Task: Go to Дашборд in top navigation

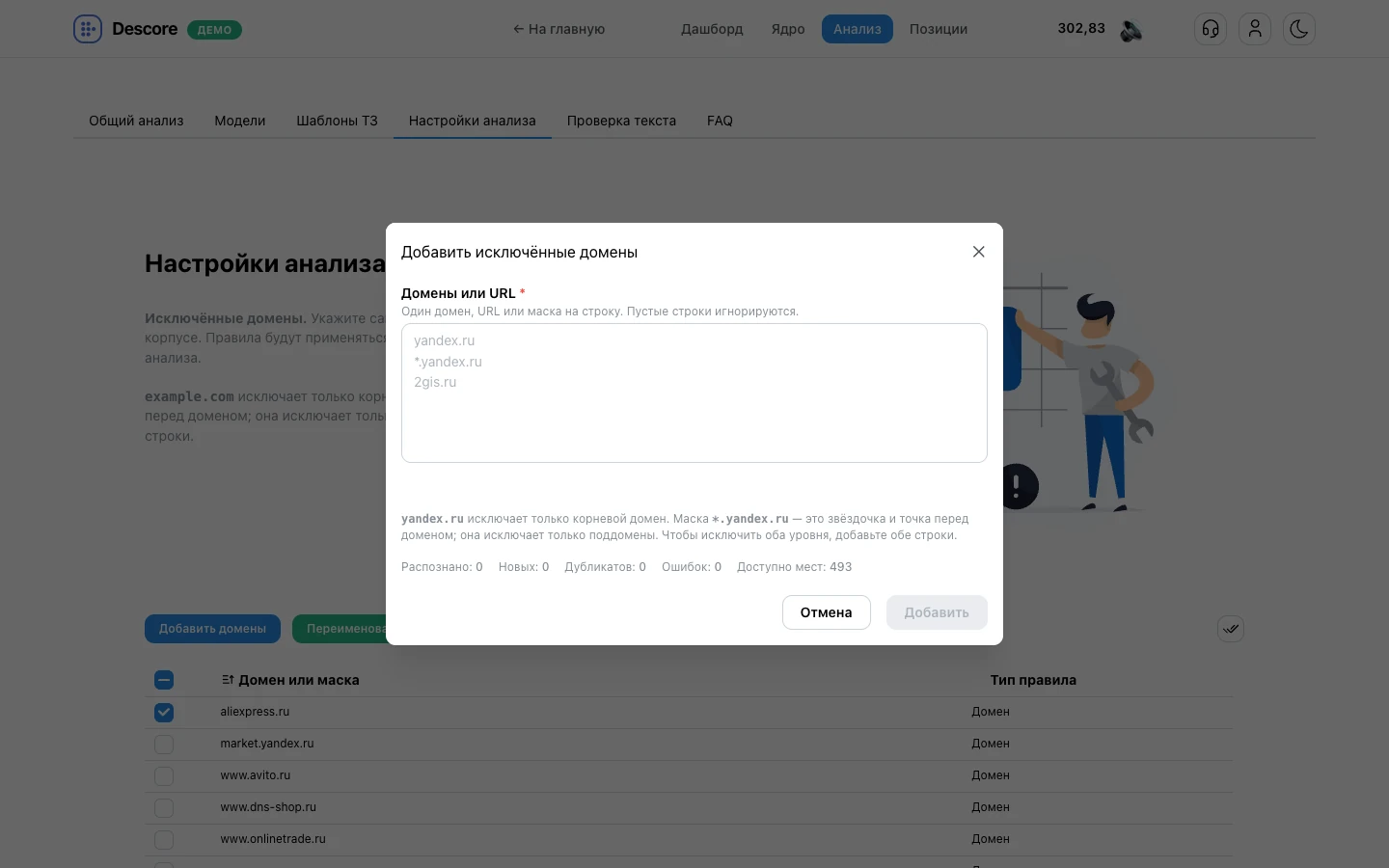Action: click(x=712, y=29)
